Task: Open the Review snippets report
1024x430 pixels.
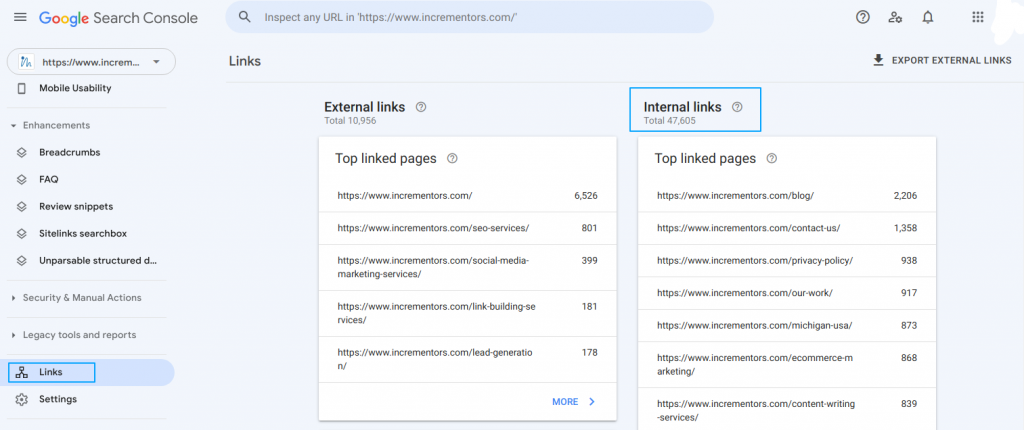Action: point(76,207)
